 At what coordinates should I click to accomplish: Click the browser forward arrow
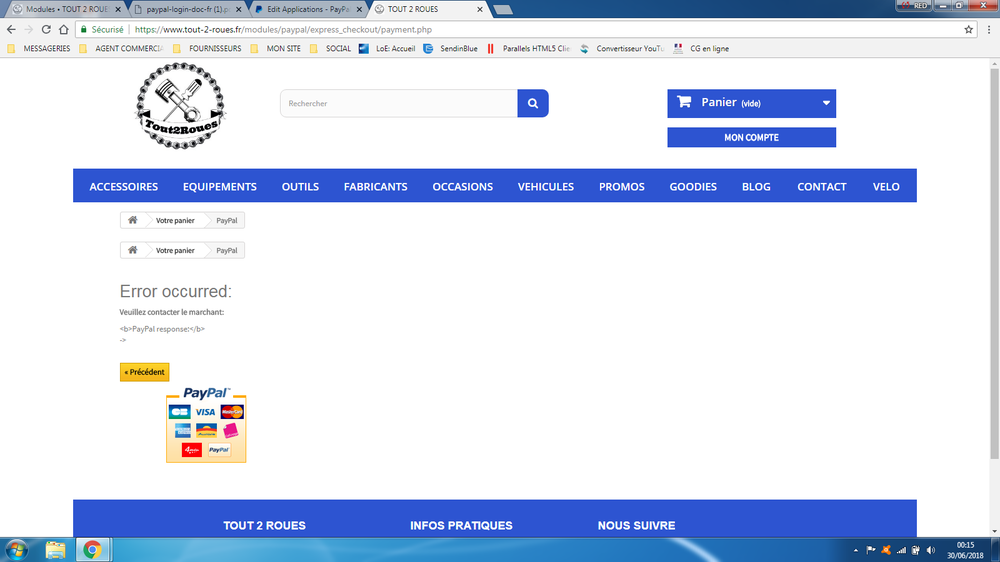pyautogui.click(x=29, y=29)
